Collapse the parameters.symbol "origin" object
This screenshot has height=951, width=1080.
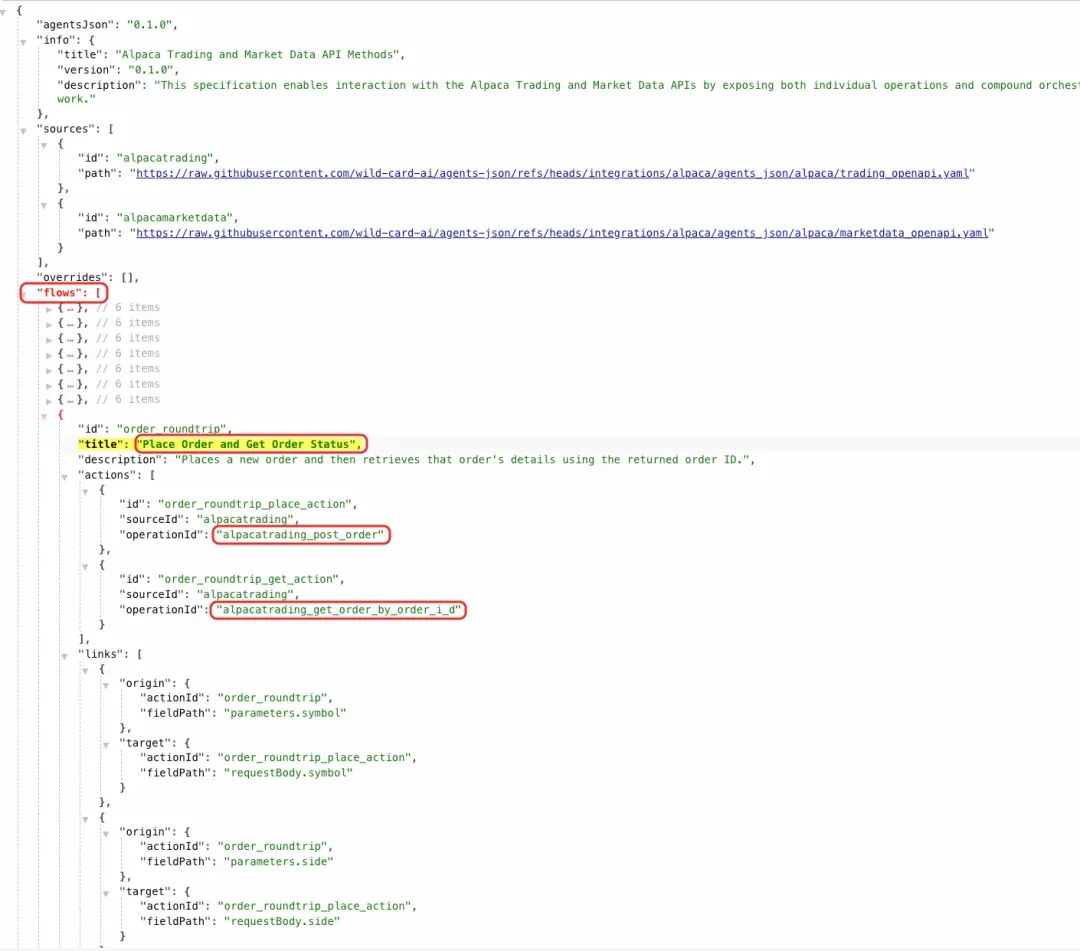[106, 685]
